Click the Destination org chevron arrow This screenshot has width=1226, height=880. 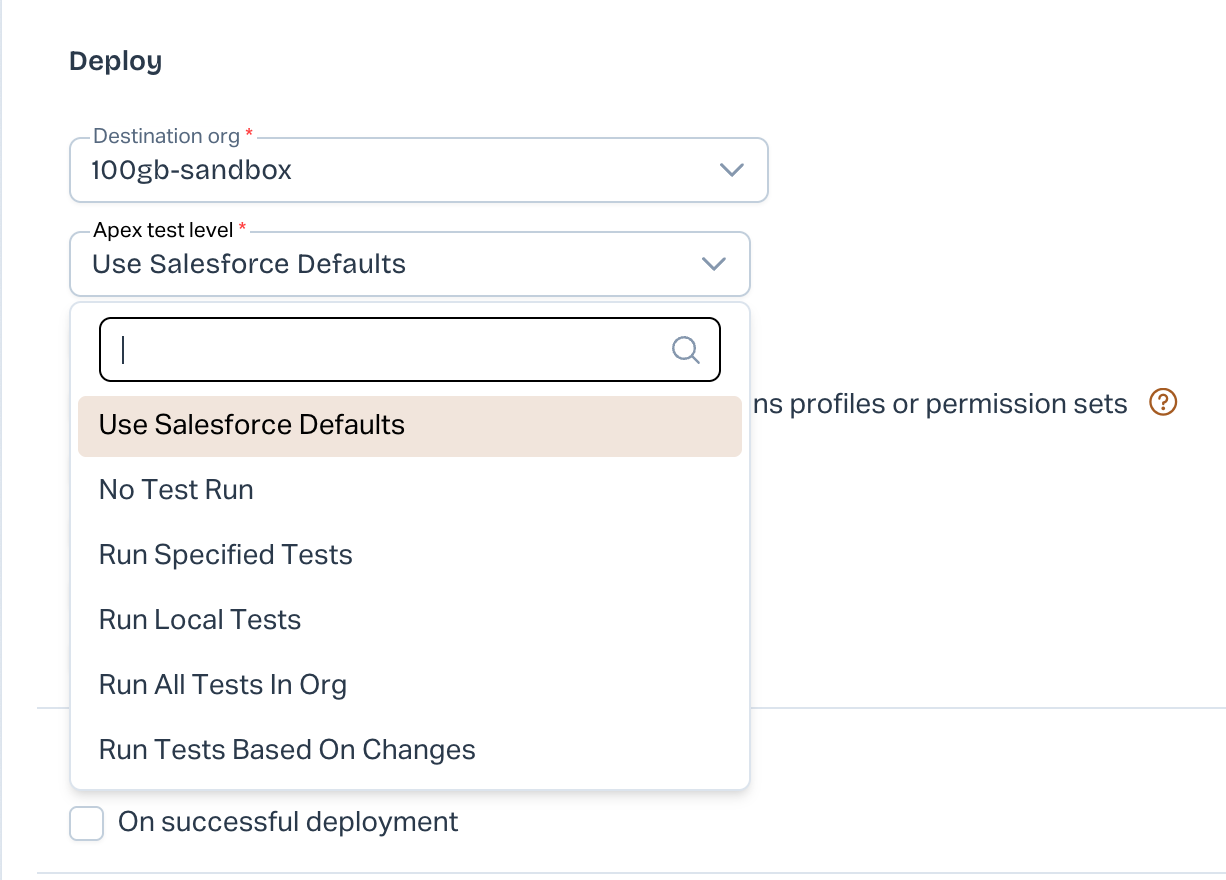(x=732, y=170)
